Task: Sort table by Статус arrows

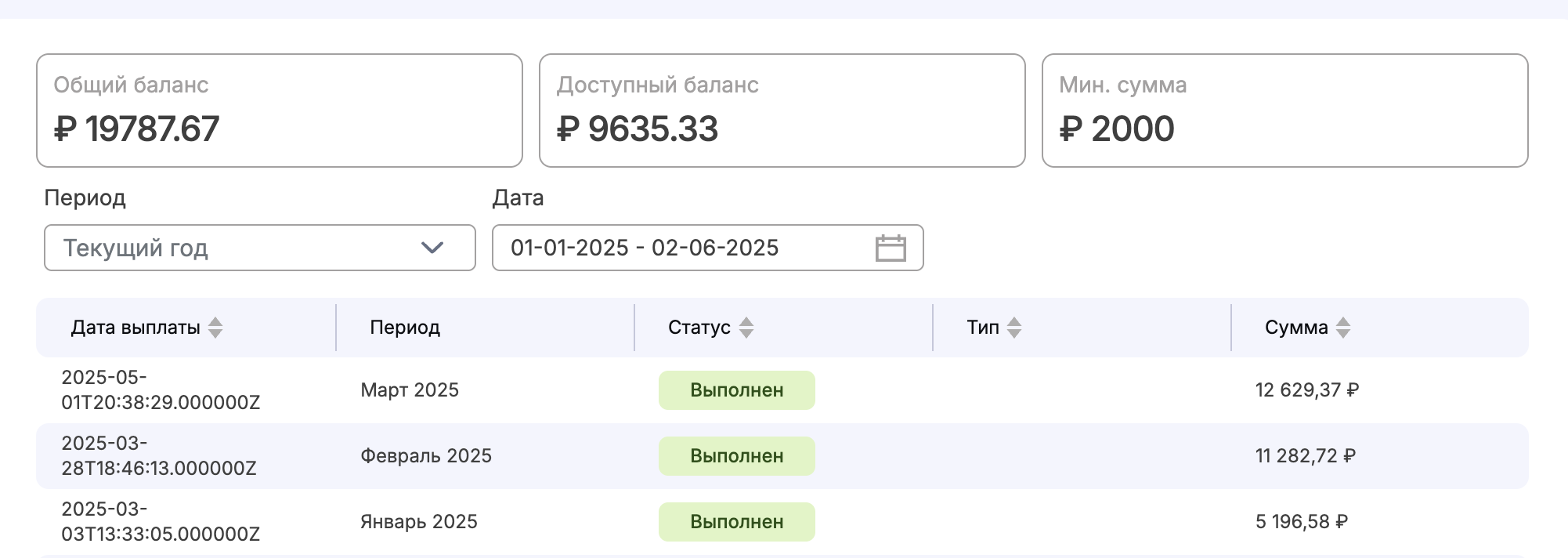Action: pyautogui.click(x=746, y=328)
